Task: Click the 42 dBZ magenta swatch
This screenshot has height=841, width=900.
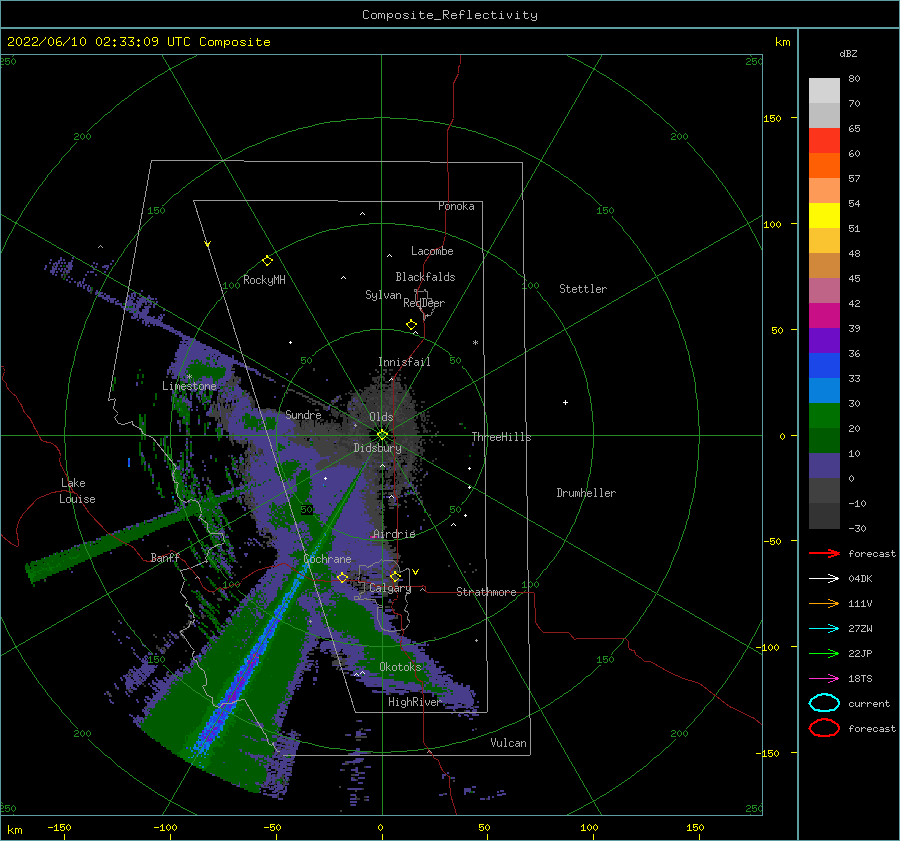Action: coord(824,315)
